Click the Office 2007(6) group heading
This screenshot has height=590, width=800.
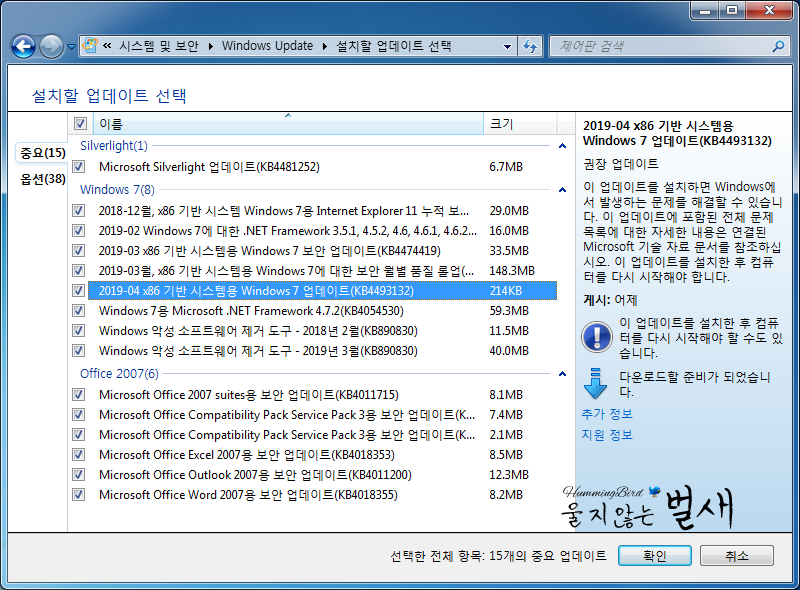119,374
